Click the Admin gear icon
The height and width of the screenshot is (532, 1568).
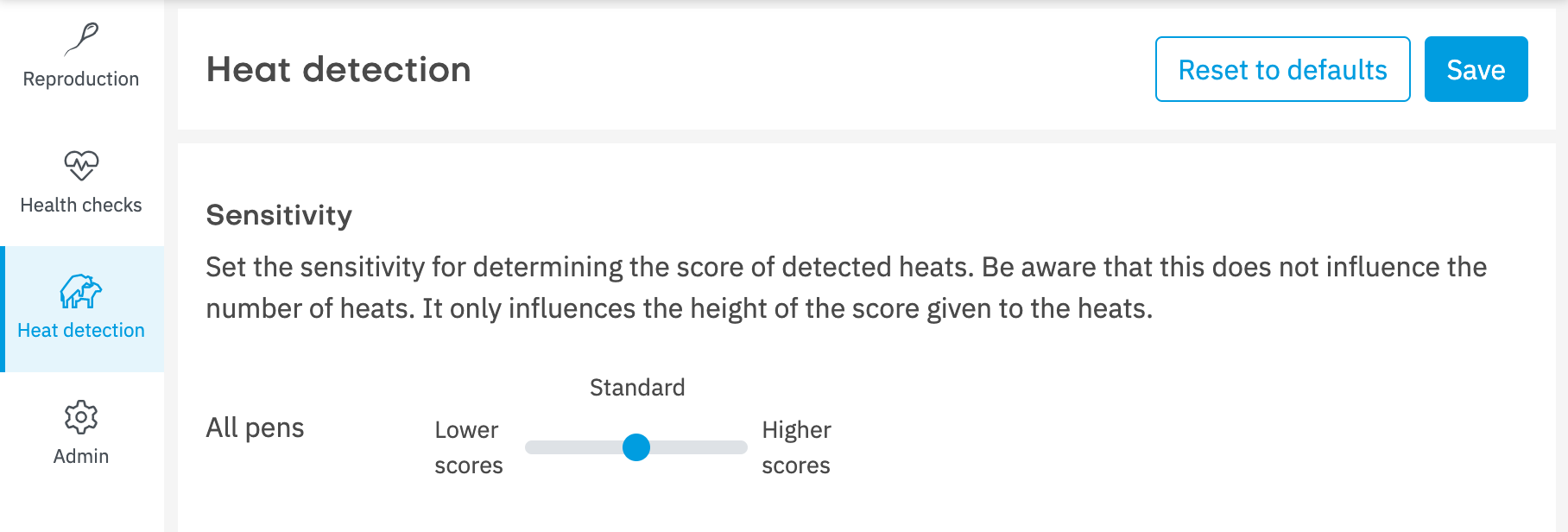pos(81,417)
